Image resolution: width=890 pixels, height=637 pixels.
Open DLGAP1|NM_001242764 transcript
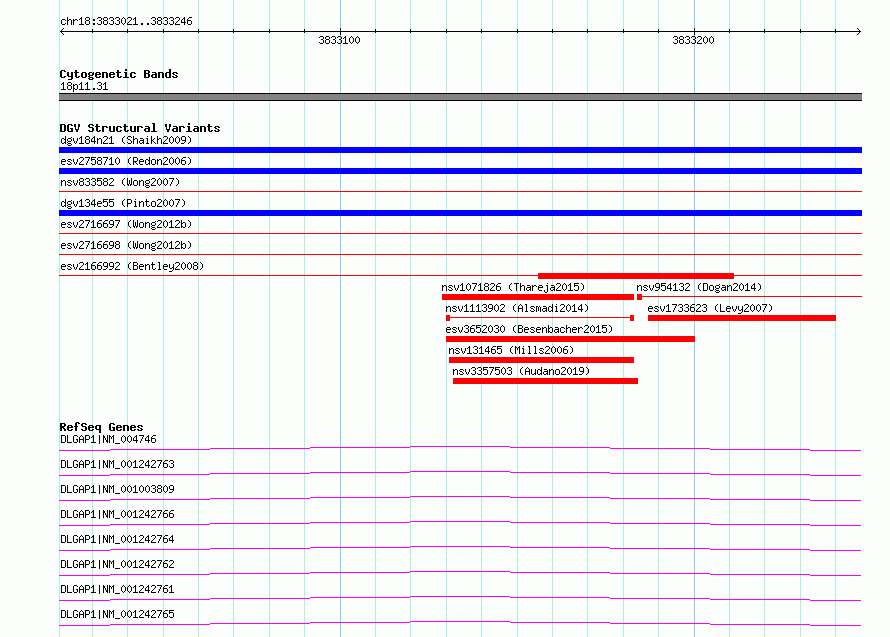coord(117,539)
